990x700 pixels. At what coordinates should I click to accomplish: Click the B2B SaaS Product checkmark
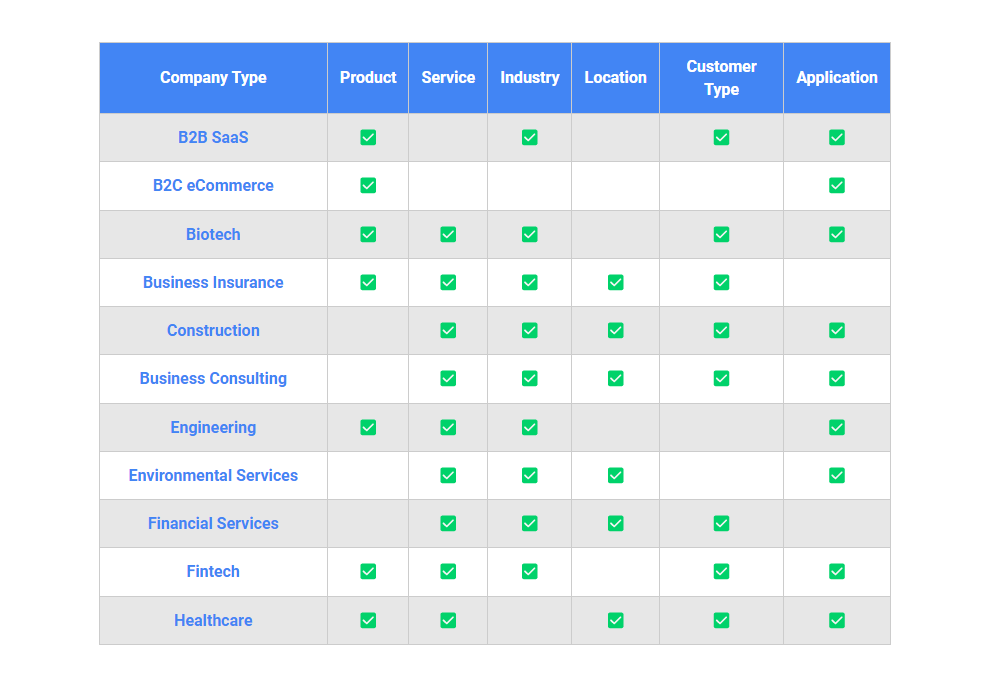point(368,138)
